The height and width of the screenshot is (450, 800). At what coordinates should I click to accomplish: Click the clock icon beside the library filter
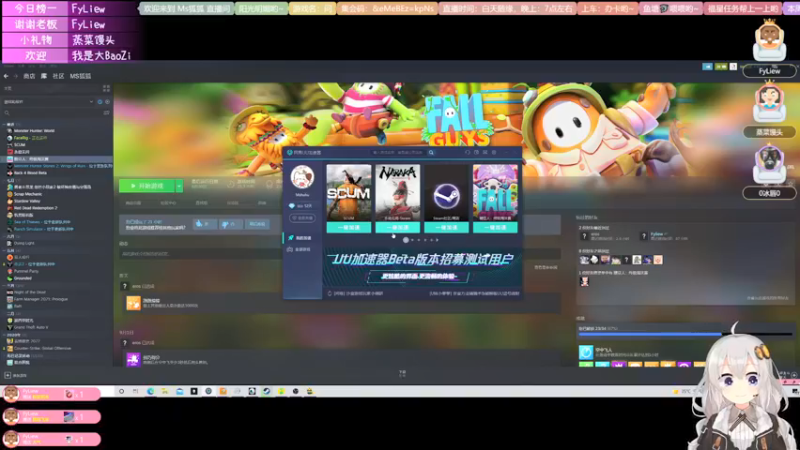(x=99, y=102)
